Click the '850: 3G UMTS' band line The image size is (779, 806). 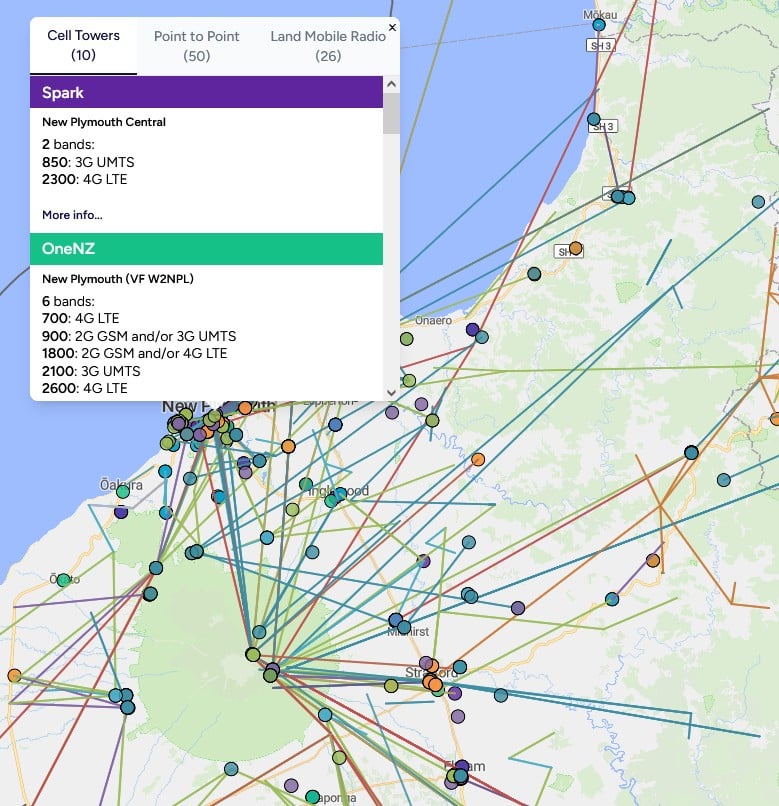(88, 162)
